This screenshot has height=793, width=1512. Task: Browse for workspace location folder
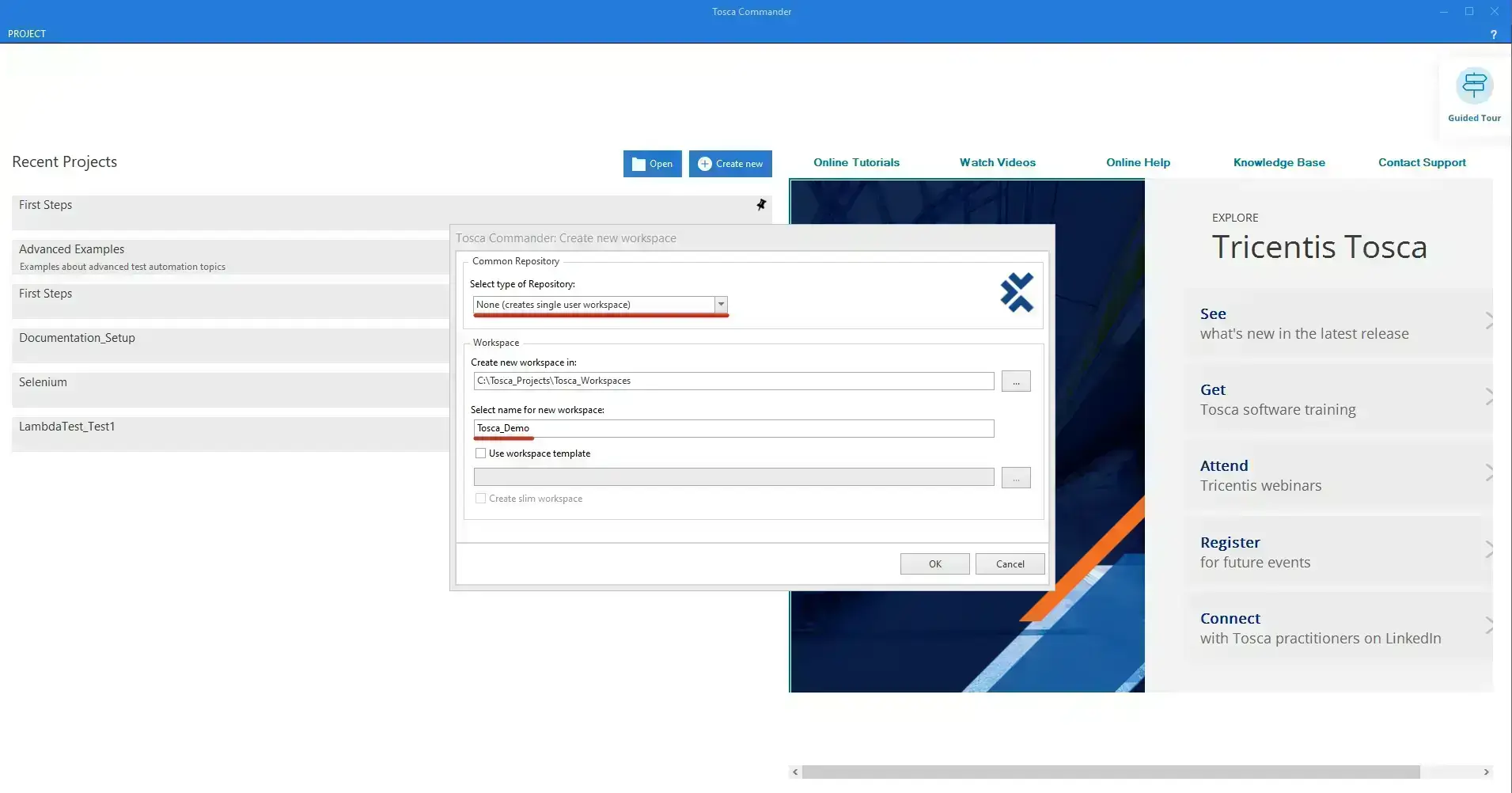(1016, 381)
